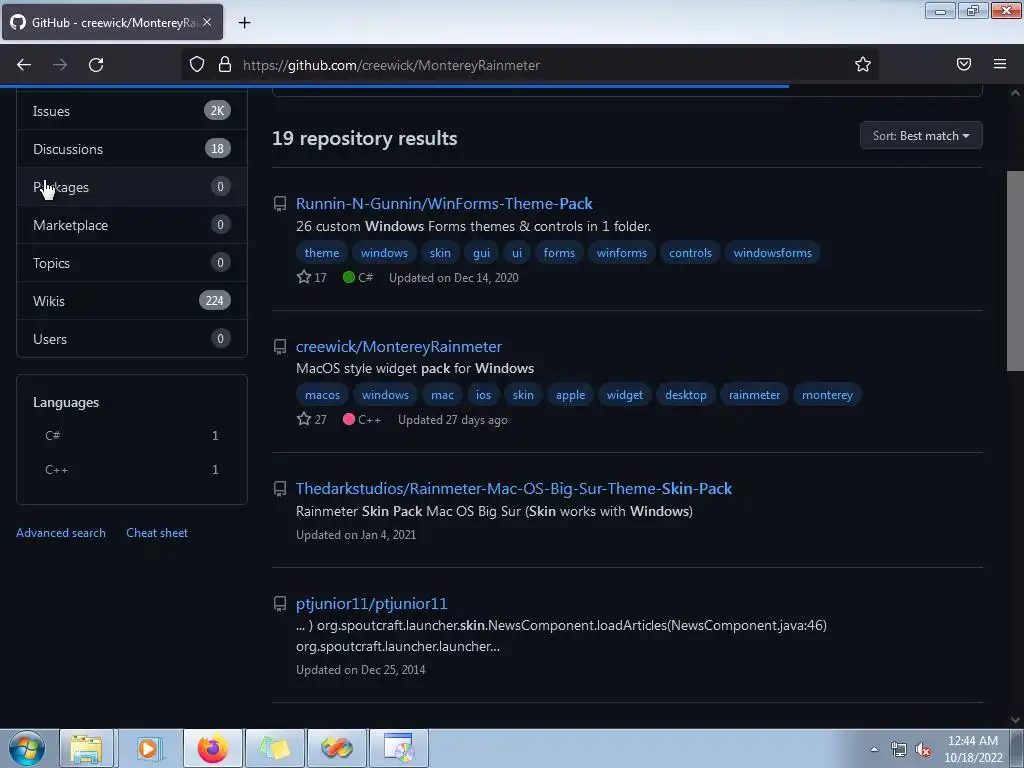Filter results by Issues
1024x768 pixels.
[x=132, y=111]
